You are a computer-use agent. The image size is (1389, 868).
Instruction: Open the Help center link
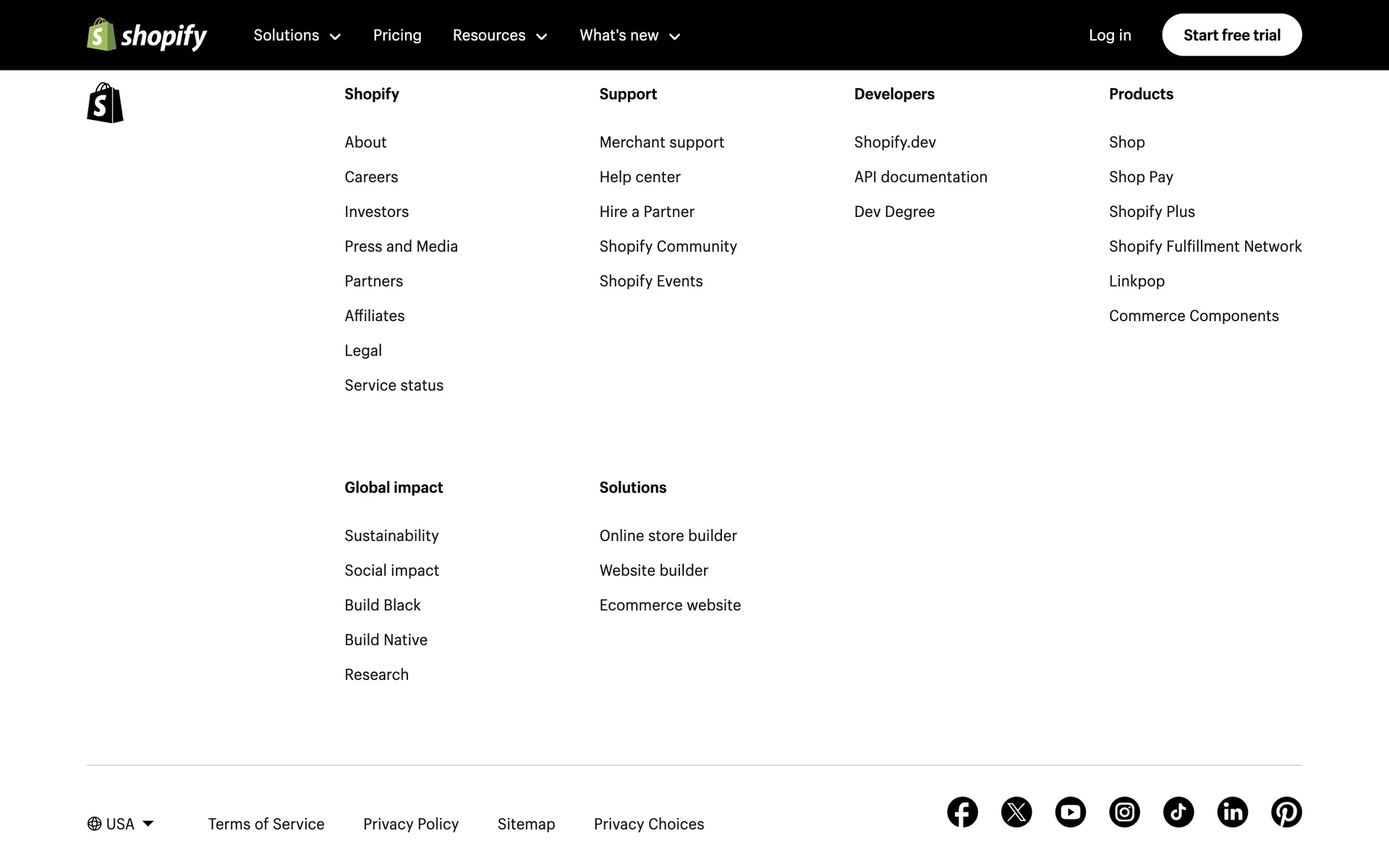click(x=640, y=177)
